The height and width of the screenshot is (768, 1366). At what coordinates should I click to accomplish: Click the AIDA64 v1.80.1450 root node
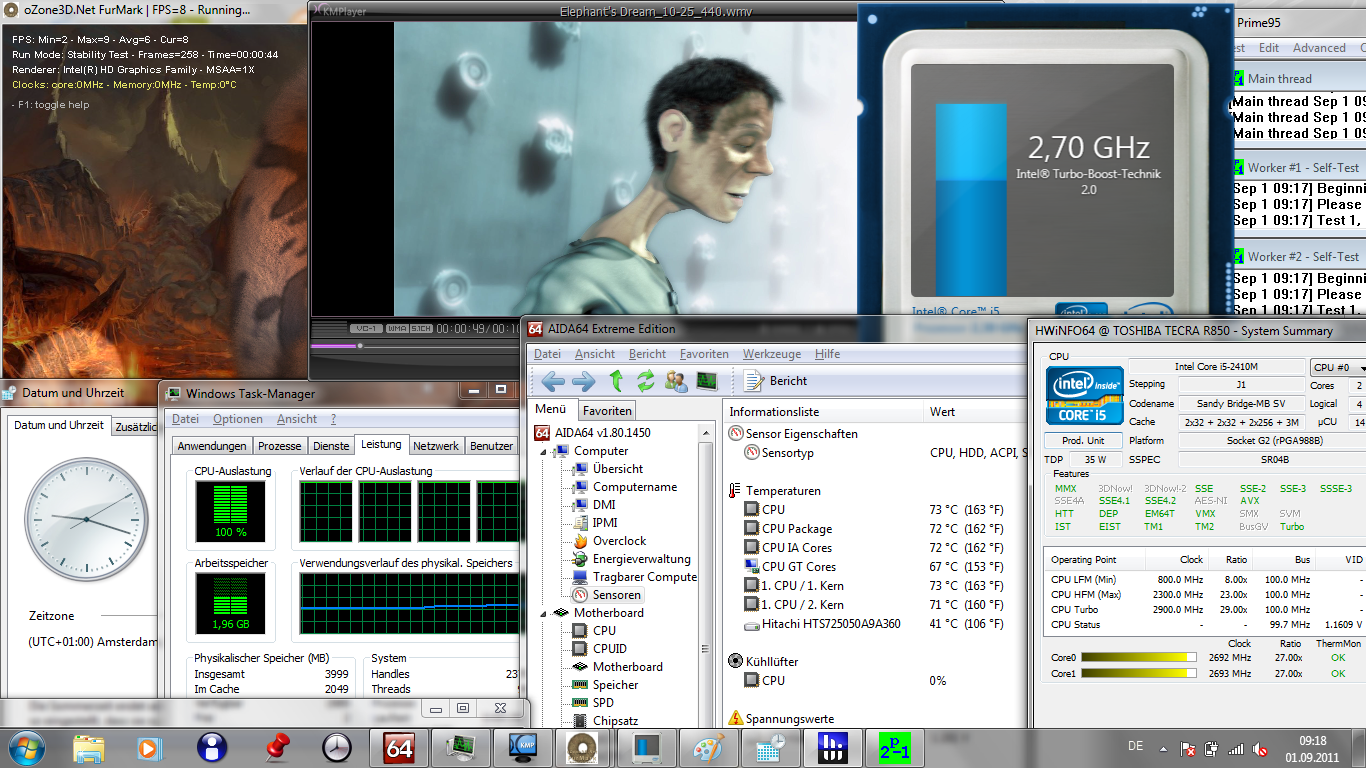pyautogui.click(x=602, y=433)
